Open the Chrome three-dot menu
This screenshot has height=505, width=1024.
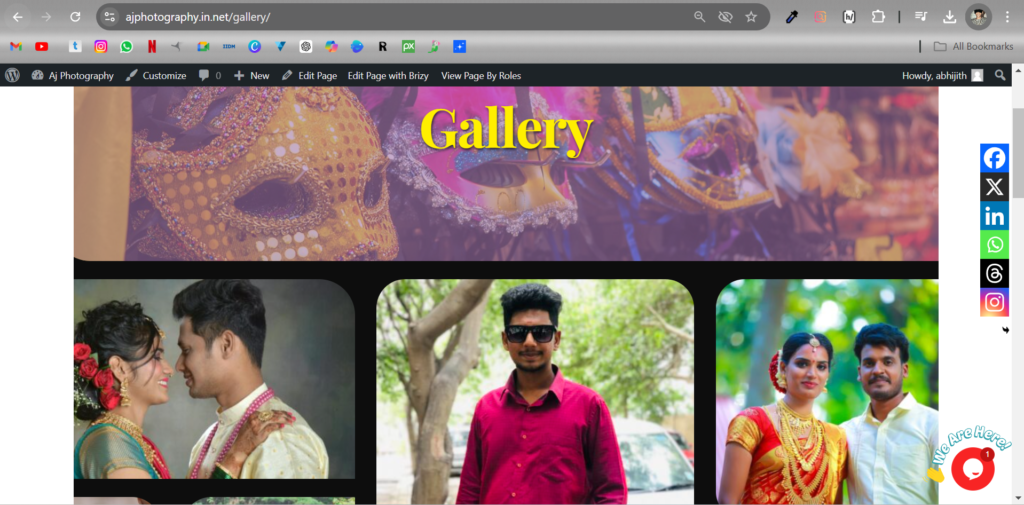point(1007,17)
